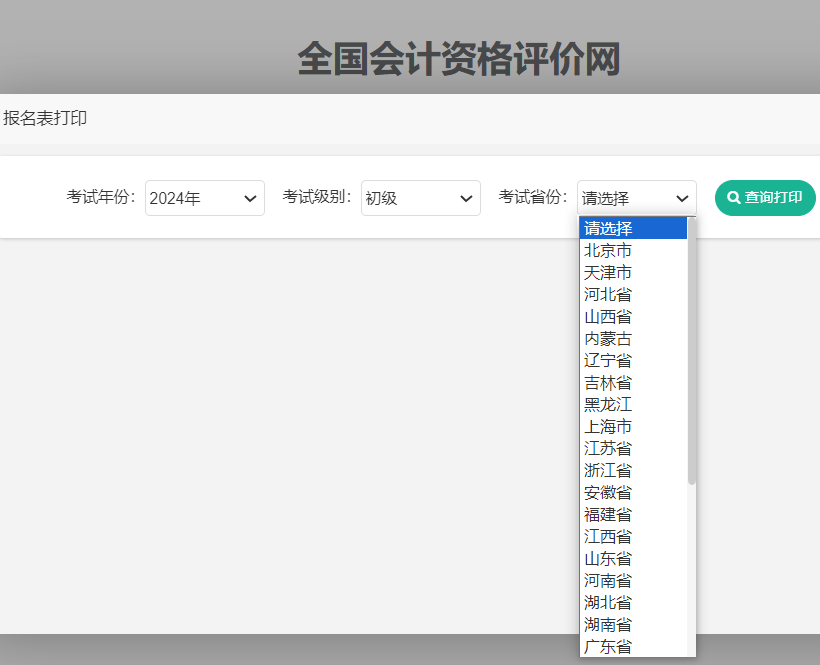Click the 考试级别 label
Viewport: 820px width, 665px height.
pyautogui.click(x=317, y=197)
